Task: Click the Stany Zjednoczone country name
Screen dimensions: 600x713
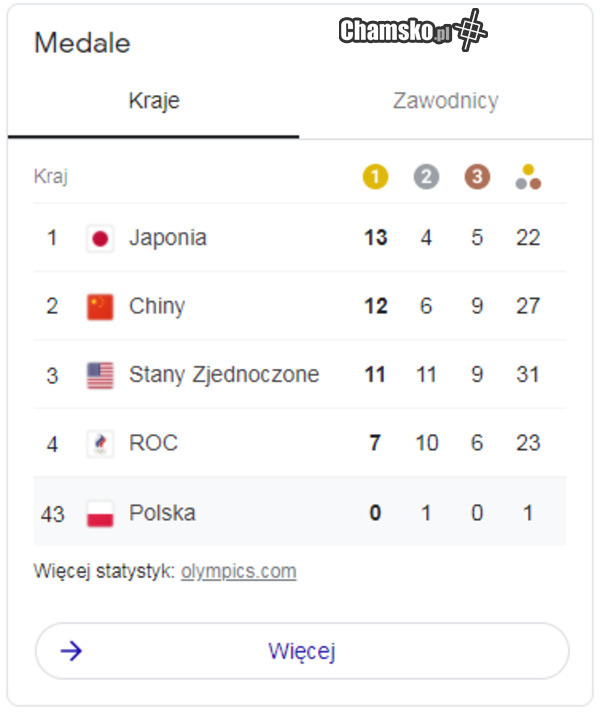Action: coord(224,375)
